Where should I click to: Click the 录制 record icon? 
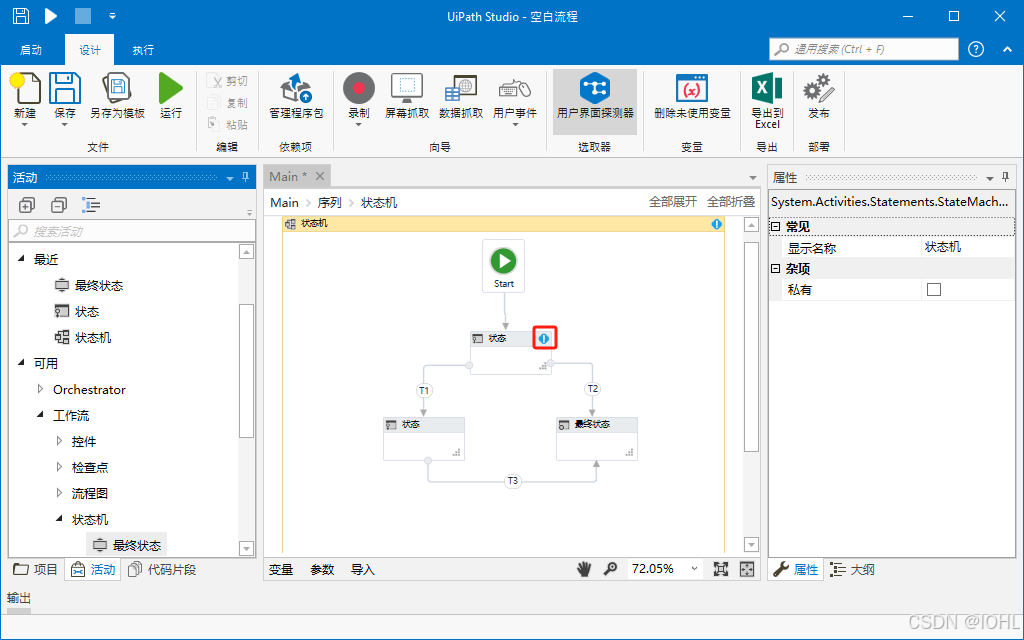point(359,88)
